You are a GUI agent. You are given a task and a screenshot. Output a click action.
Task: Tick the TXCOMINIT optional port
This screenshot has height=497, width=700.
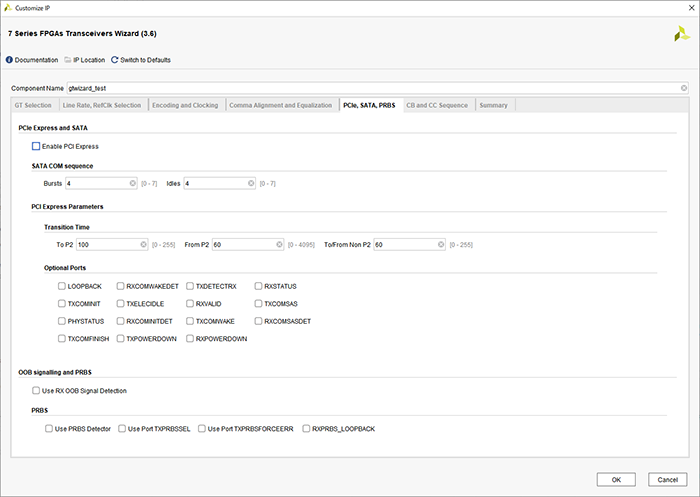click(62, 304)
